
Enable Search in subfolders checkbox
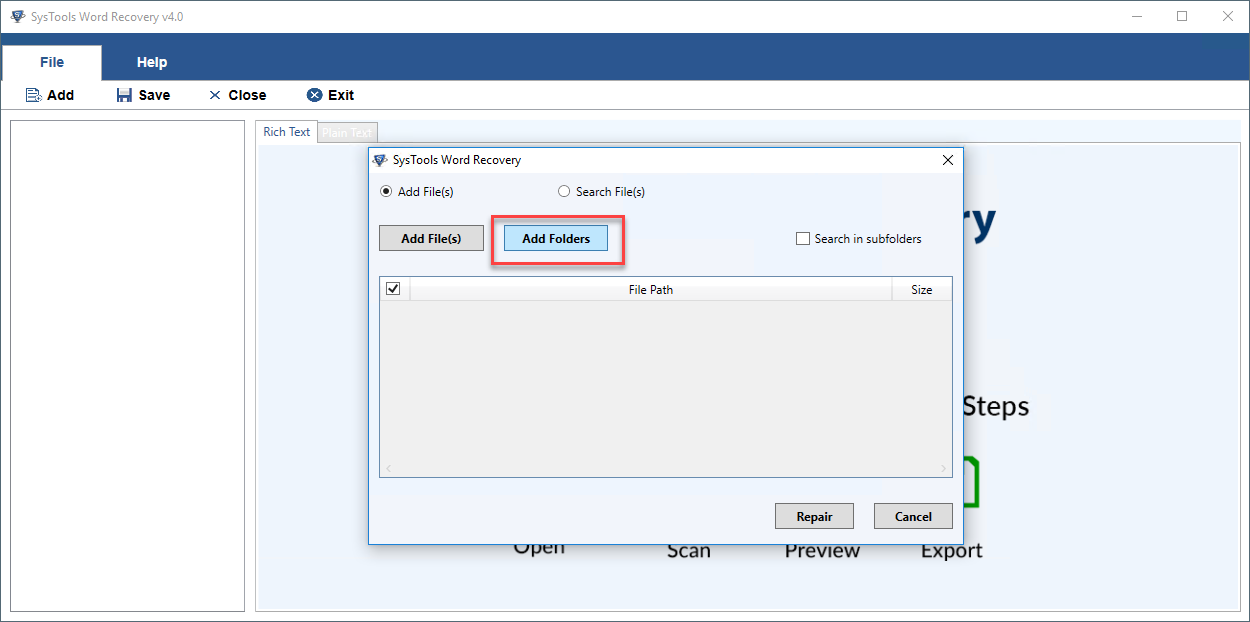pyautogui.click(x=802, y=239)
